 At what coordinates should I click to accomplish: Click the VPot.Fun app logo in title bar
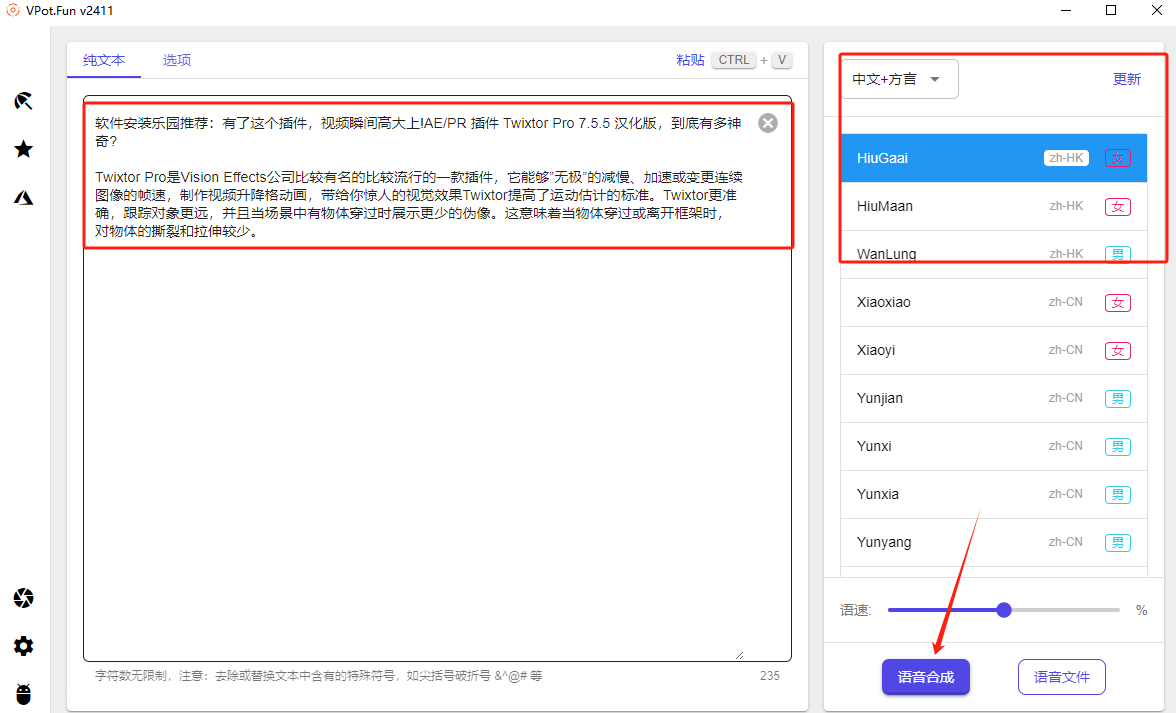(x=13, y=11)
